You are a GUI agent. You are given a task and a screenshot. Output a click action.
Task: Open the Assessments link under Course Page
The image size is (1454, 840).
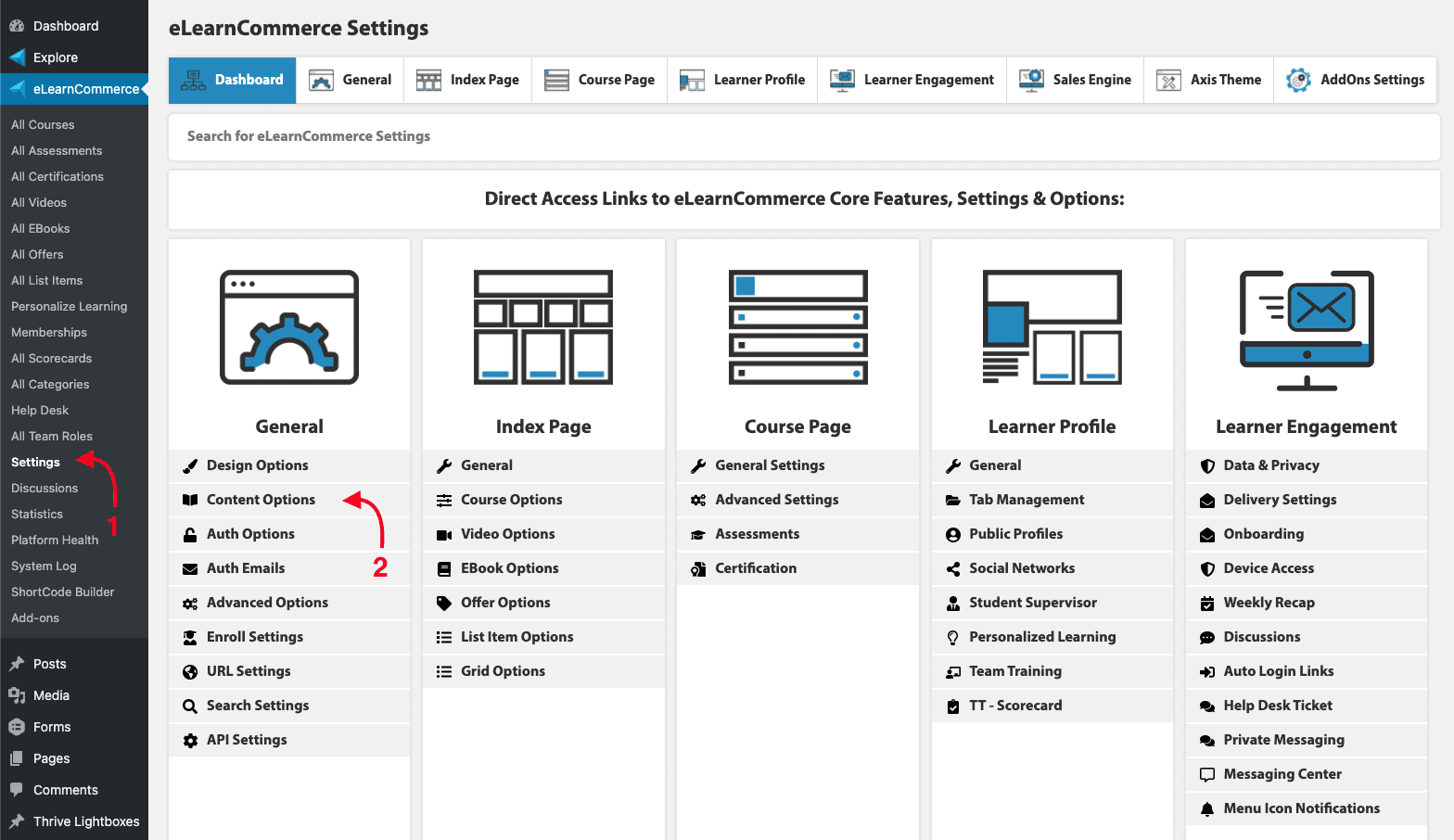758,534
